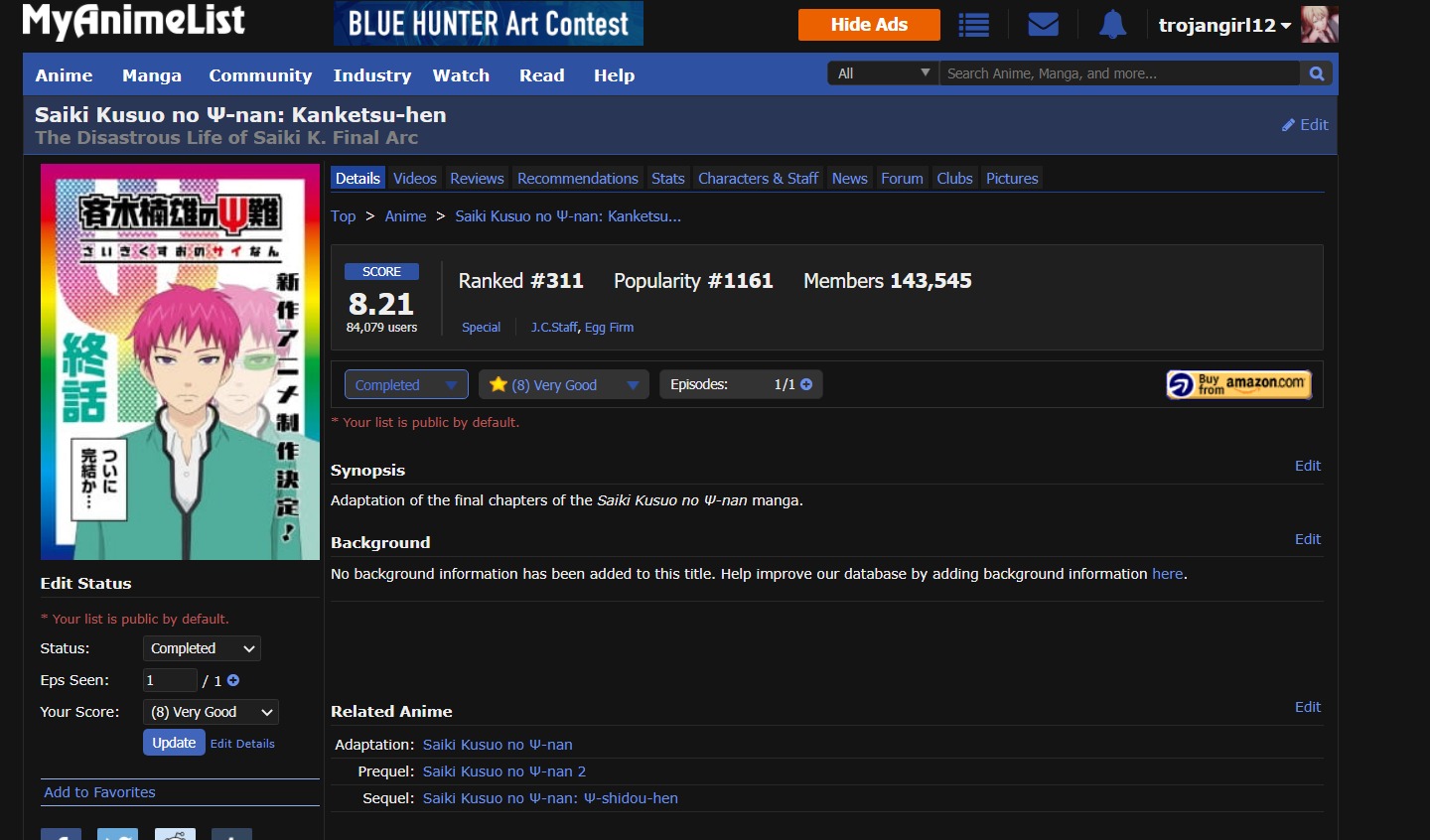This screenshot has height=840, width=1430.
Task: Open the messages envelope icon
Action: (1044, 24)
